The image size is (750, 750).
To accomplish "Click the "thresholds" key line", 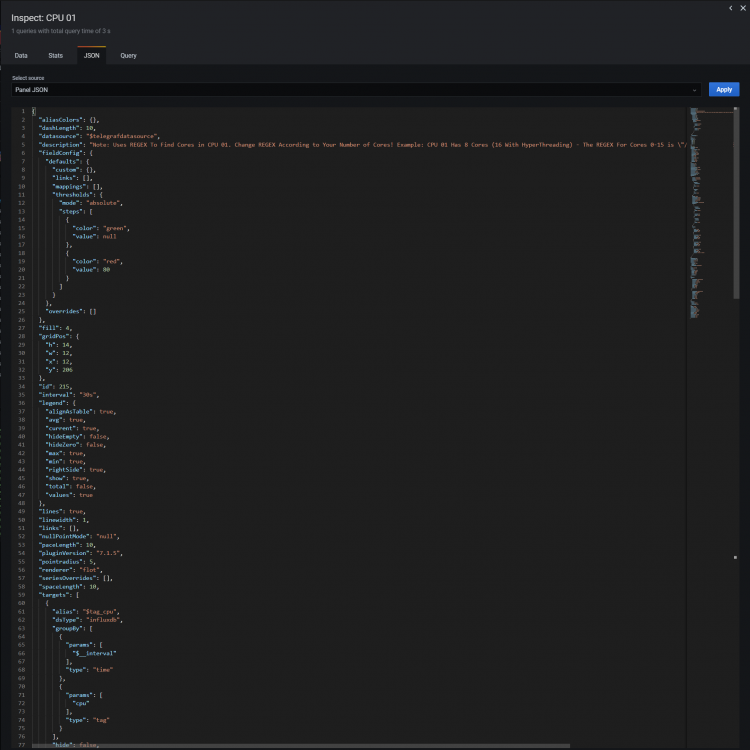I will pyautogui.click(x=77, y=195).
